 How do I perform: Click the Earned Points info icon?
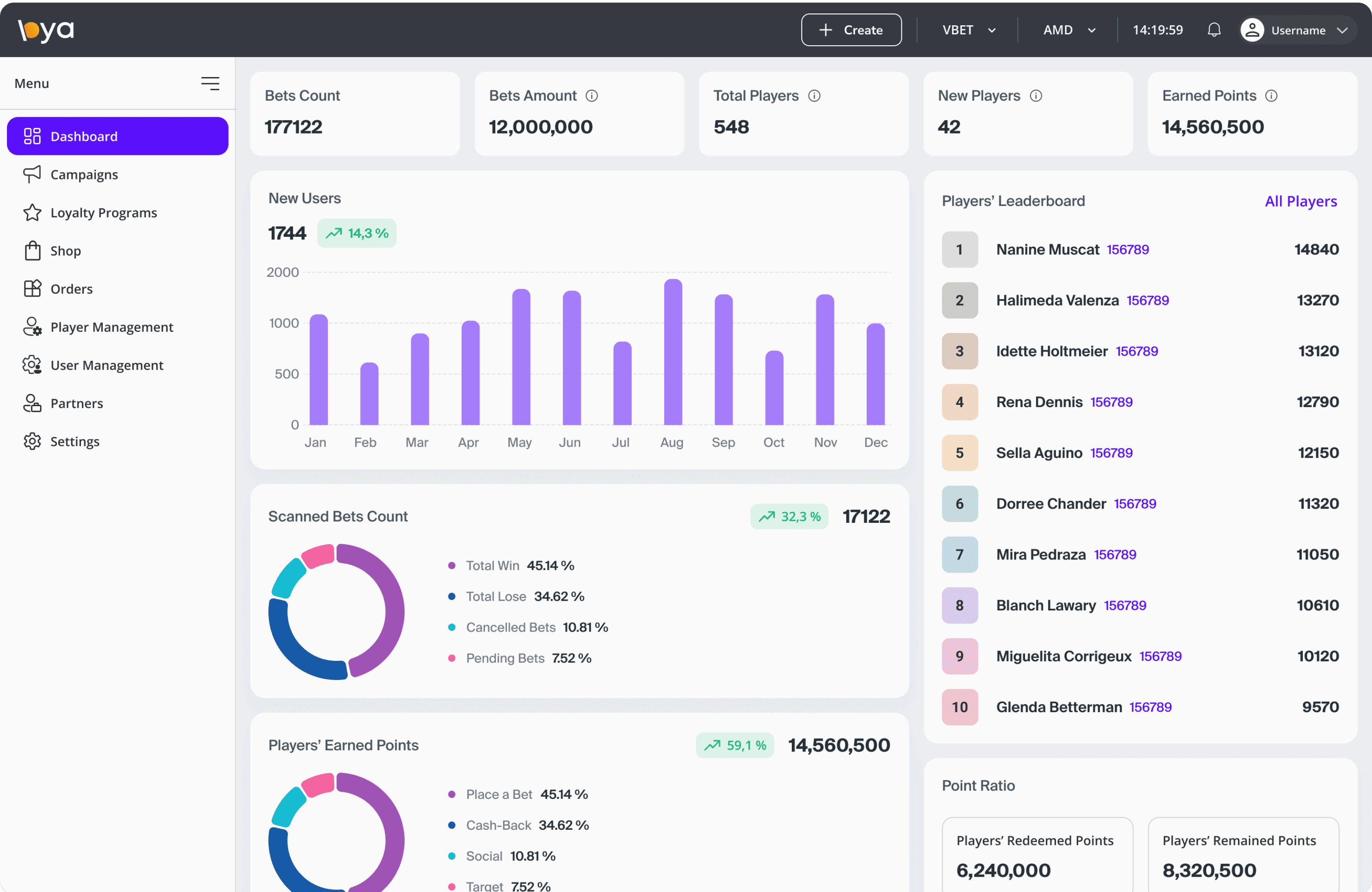(x=1271, y=96)
